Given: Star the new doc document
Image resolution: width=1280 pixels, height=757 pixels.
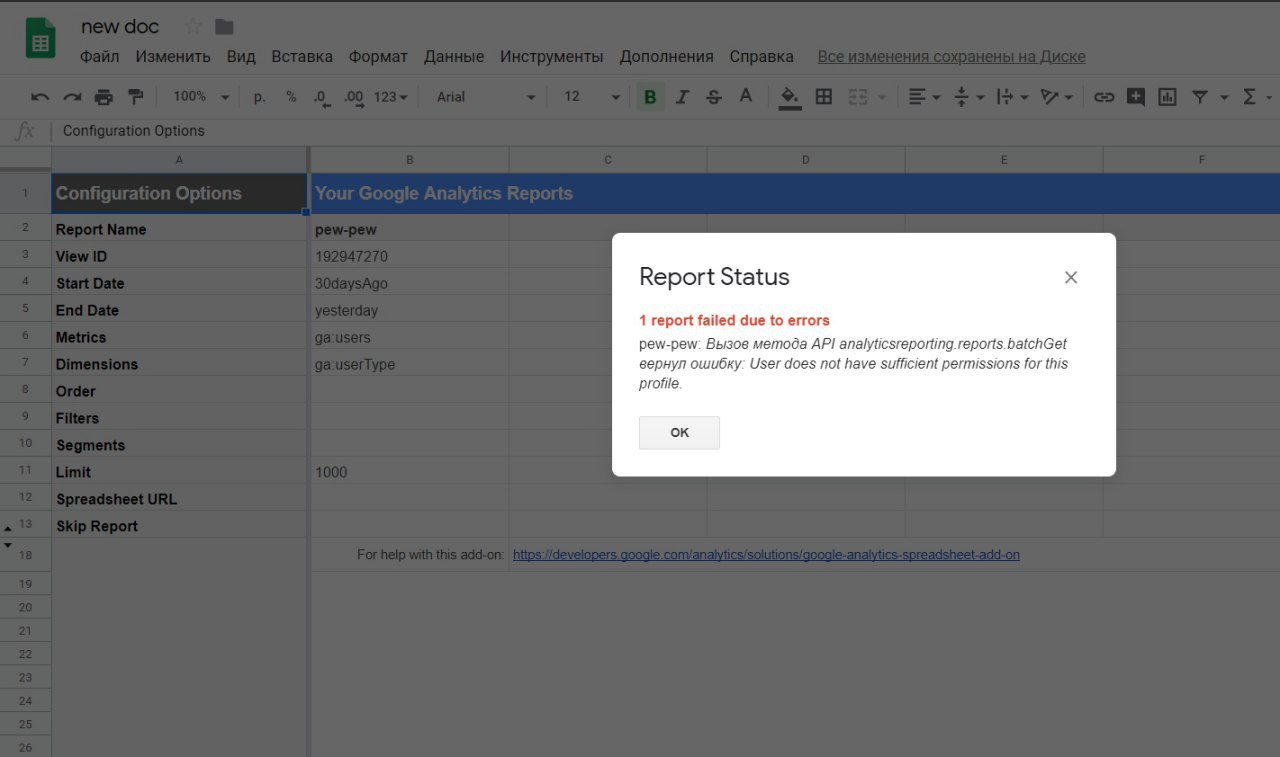Looking at the screenshot, I should tap(192, 27).
